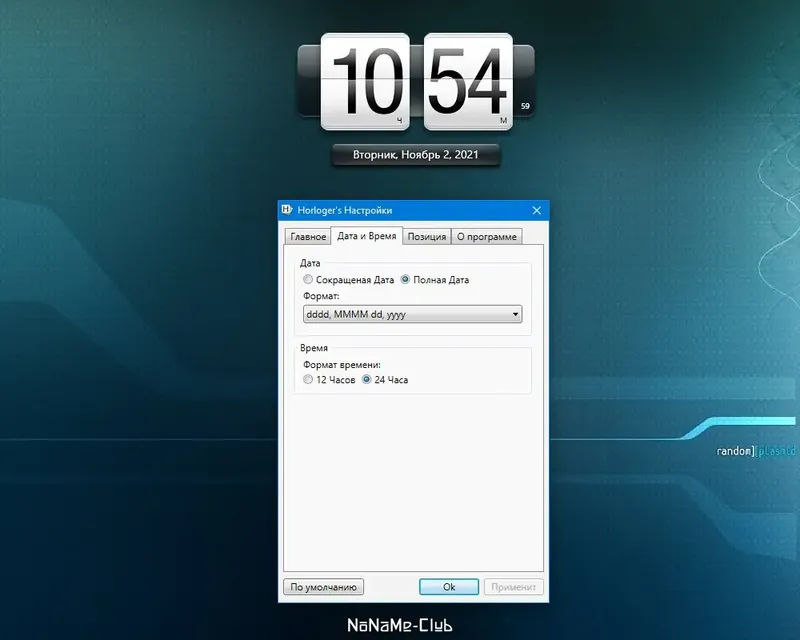Click the minutes flip card showing 54
Viewport: 800px width, 640px height.
point(468,82)
